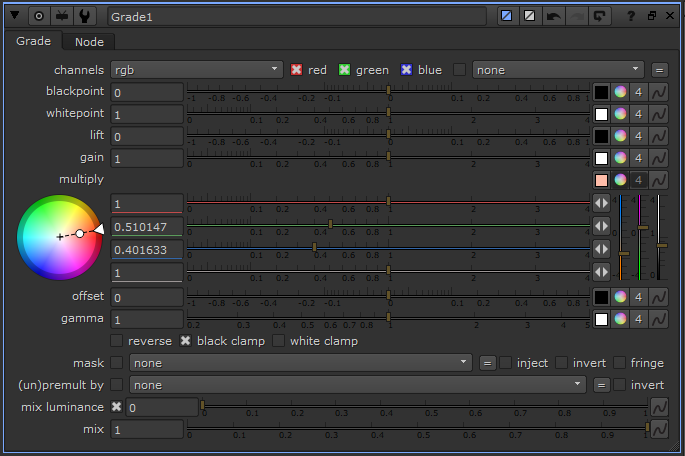Turn off the black clamp checkbox
This screenshot has height=456, width=685.
pyautogui.click(x=185, y=341)
